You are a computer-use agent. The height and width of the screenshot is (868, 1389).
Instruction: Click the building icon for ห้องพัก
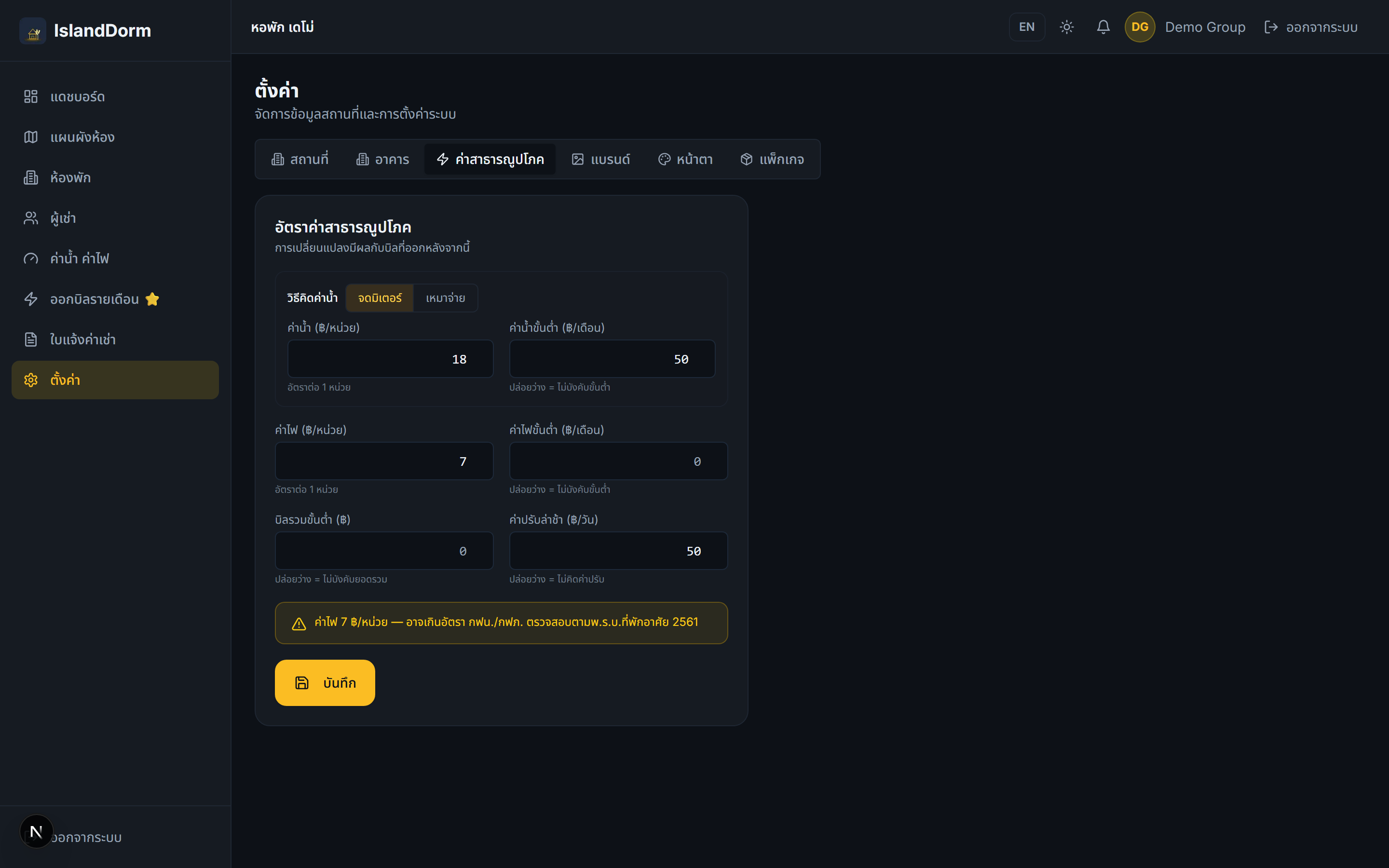tap(31, 177)
